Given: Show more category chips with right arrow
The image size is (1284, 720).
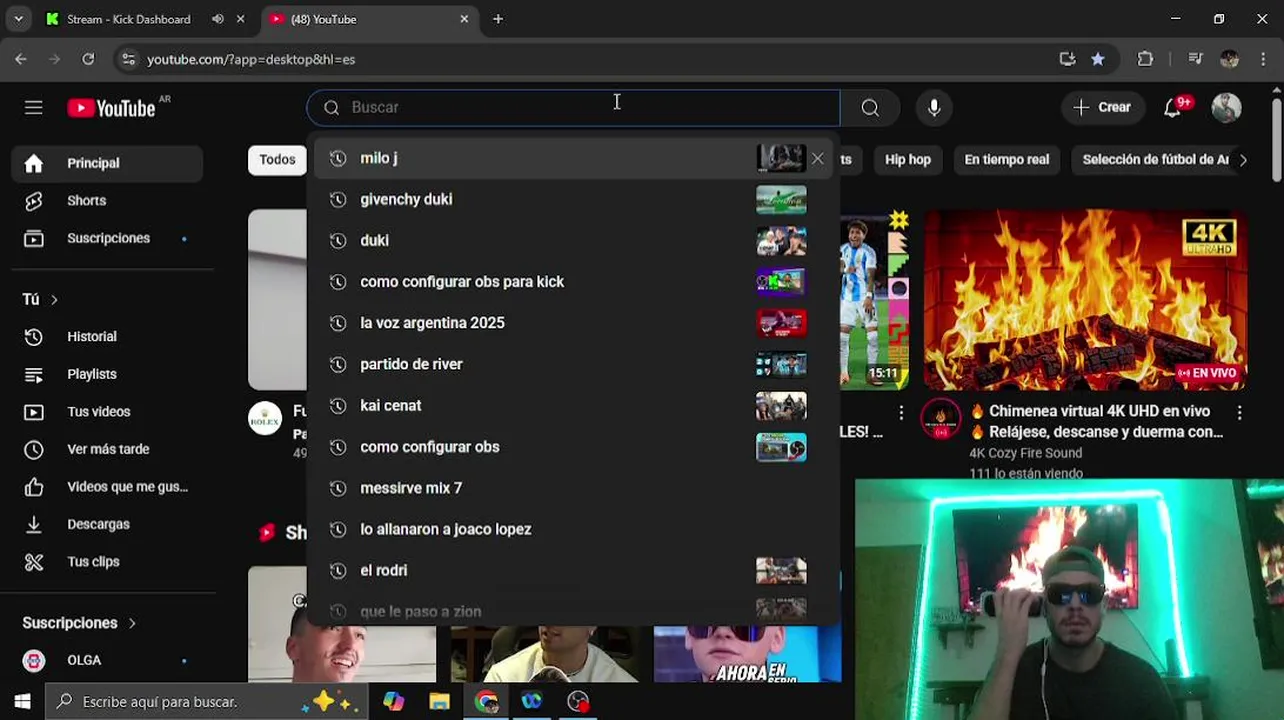Looking at the screenshot, I should 1243,159.
